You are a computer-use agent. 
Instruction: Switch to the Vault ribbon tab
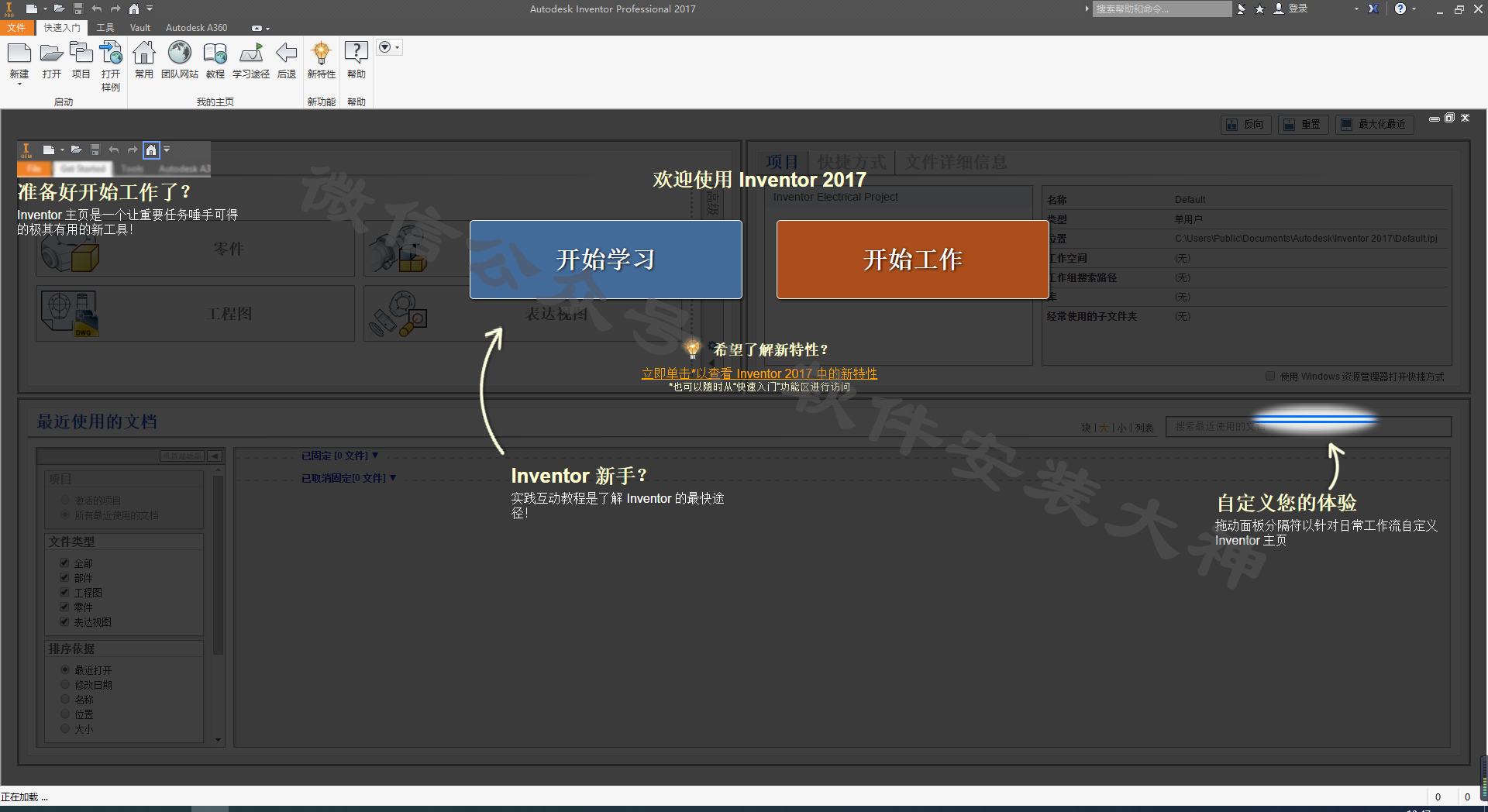[140, 28]
